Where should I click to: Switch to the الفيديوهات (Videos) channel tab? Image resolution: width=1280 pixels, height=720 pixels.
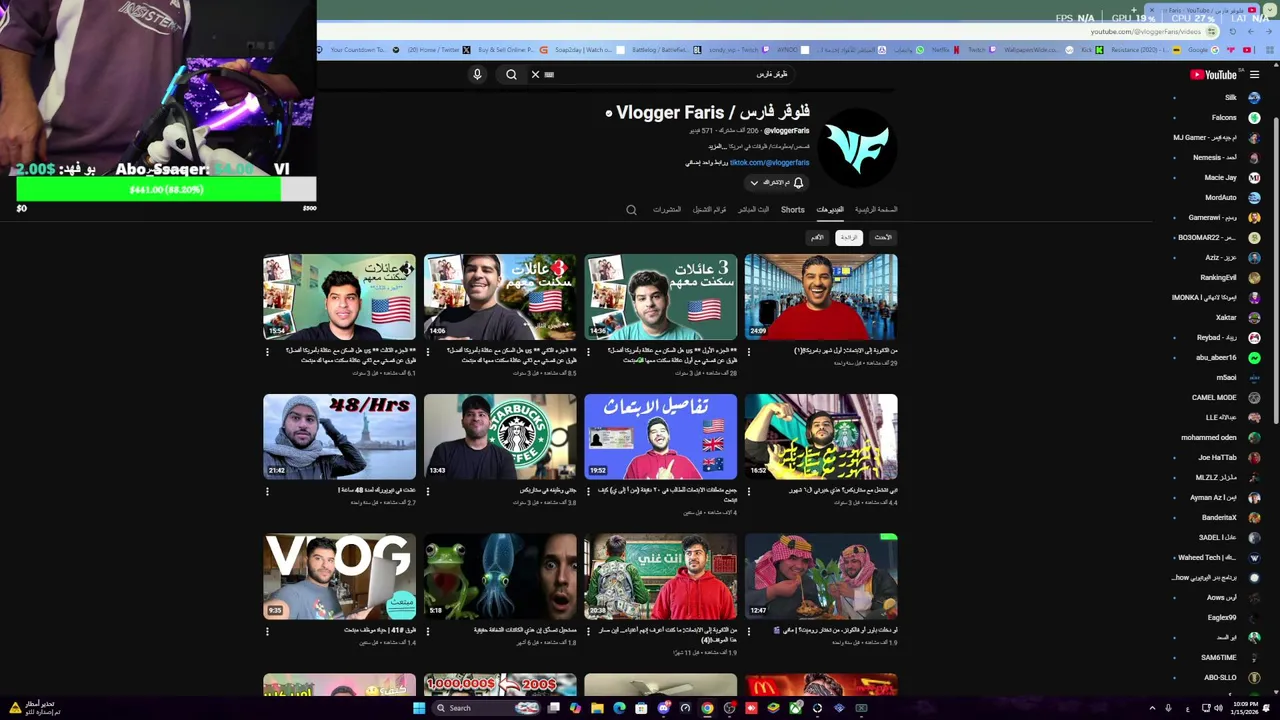[x=830, y=210]
